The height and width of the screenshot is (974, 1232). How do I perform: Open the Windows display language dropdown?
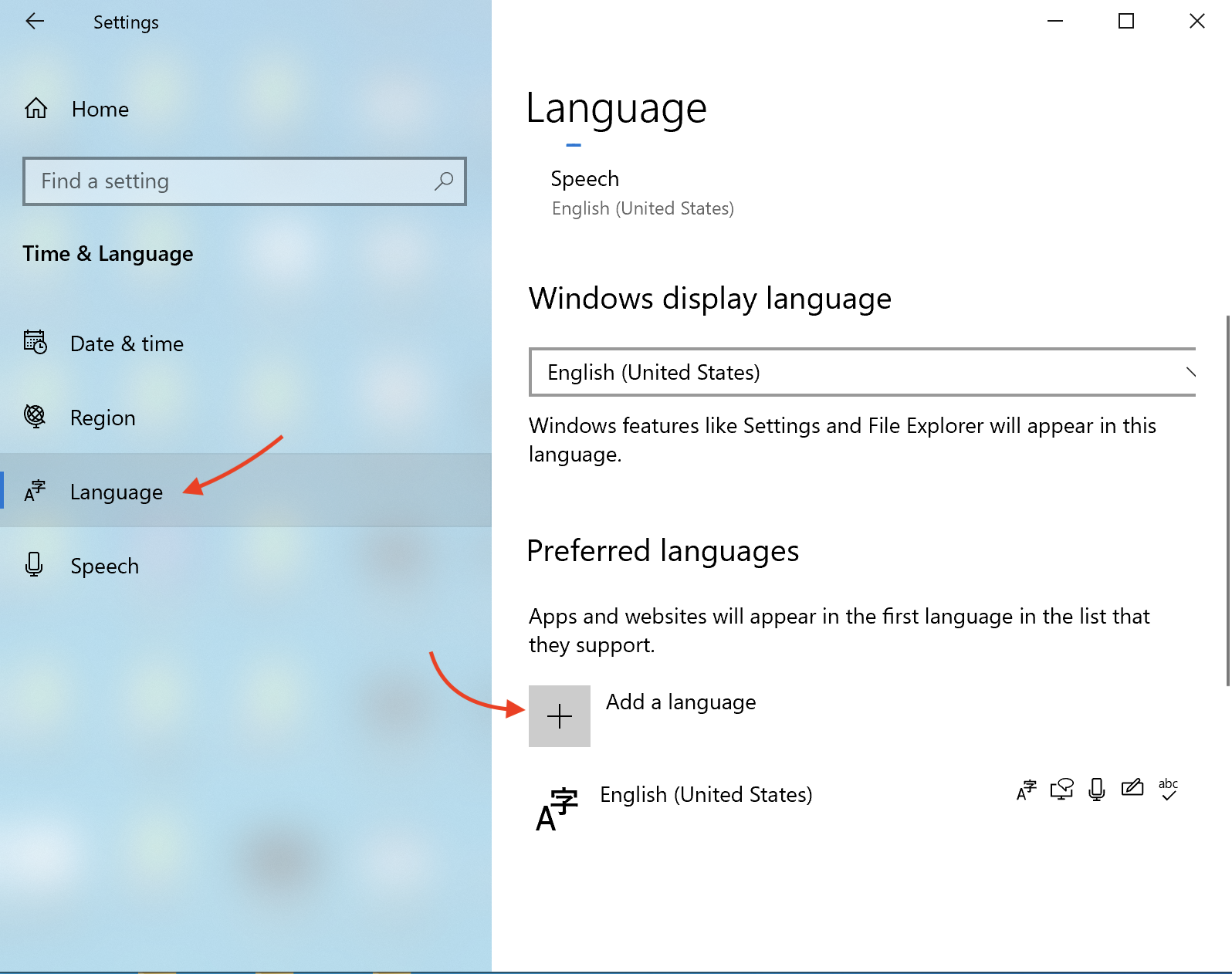(862, 372)
